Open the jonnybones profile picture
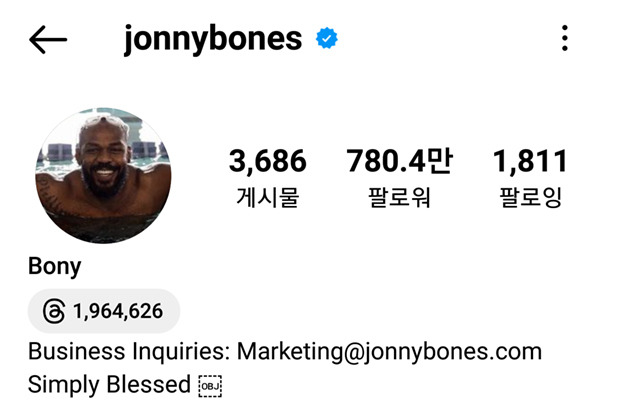This screenshot has height=405, width=620. click(x=103, y=175)
